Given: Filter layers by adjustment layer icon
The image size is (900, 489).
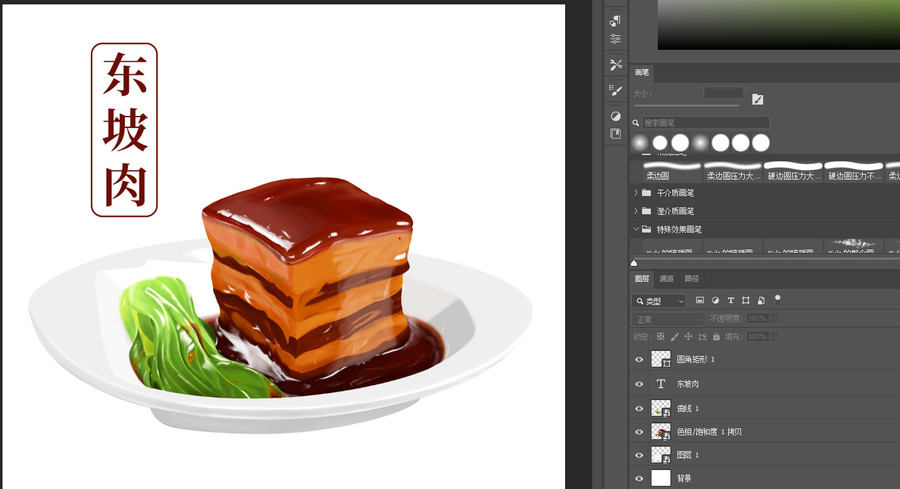Looking at the screenshot, I should coord(715,300).
